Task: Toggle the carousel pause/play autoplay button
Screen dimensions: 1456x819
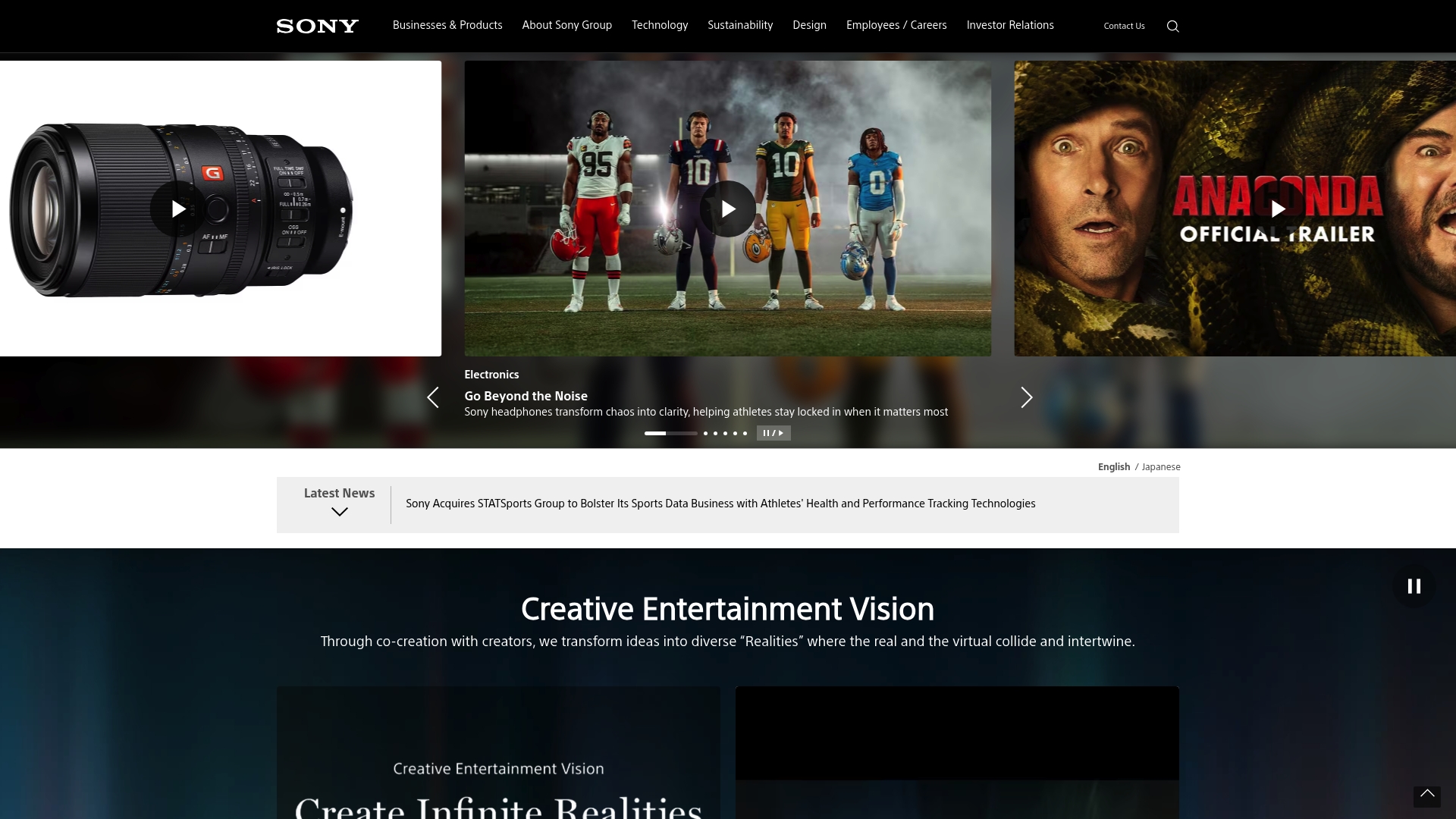Action: (773, 433)
